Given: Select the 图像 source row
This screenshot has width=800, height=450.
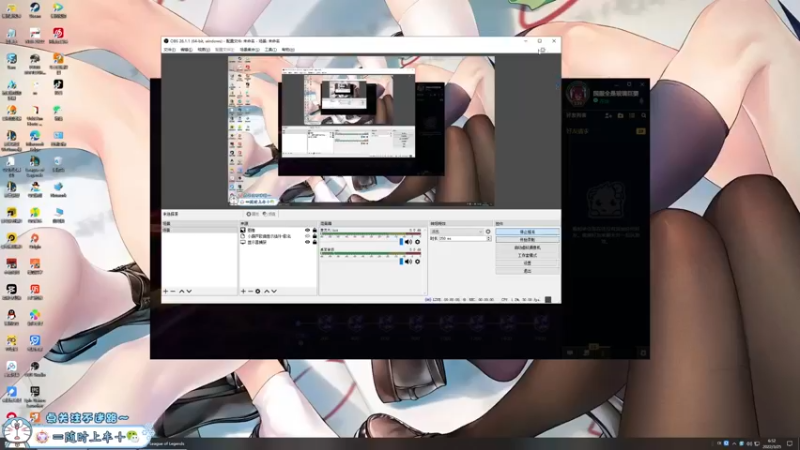Looking at the screenshot, I should pos(278,231).
